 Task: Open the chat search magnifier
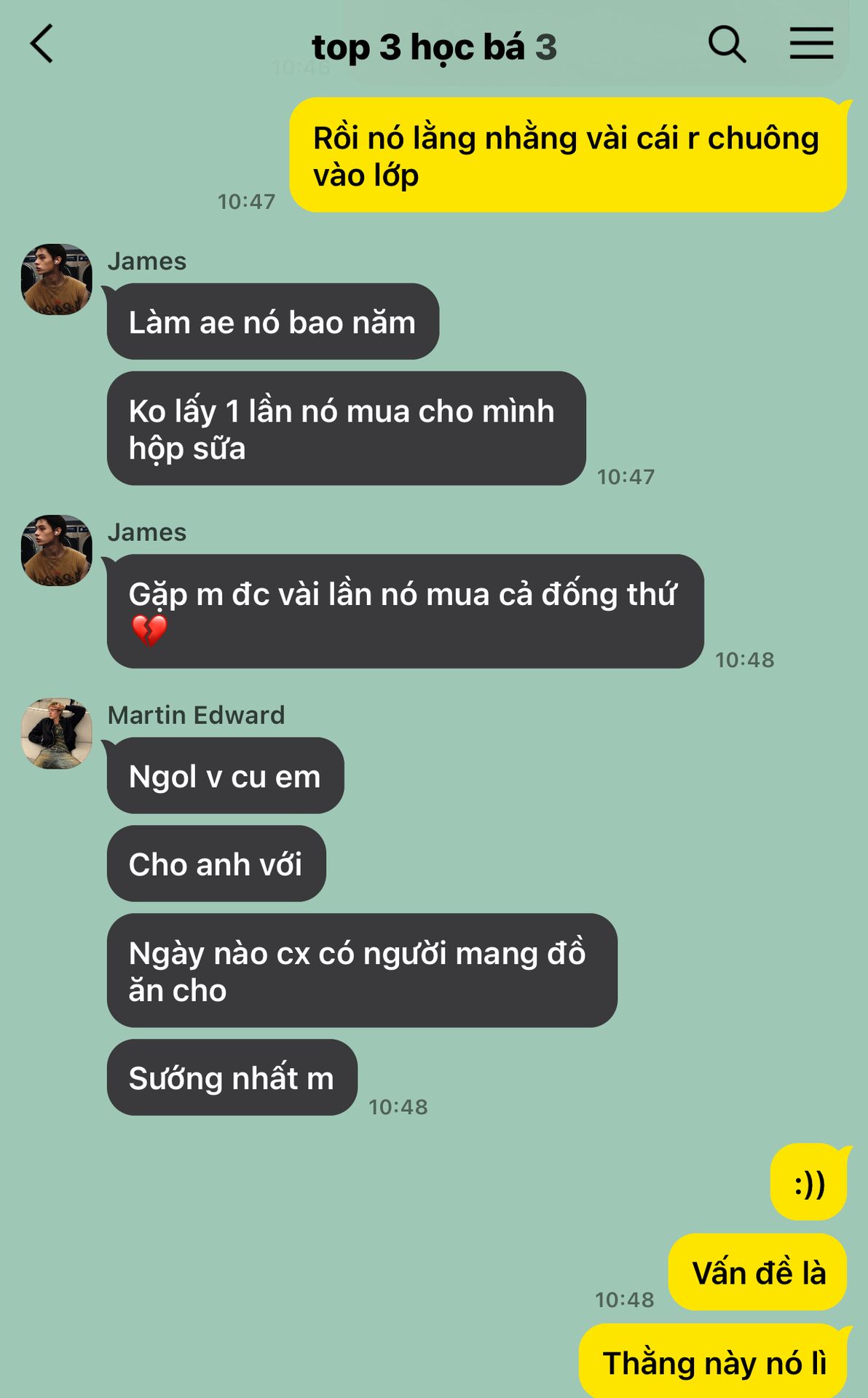[727, 44]
